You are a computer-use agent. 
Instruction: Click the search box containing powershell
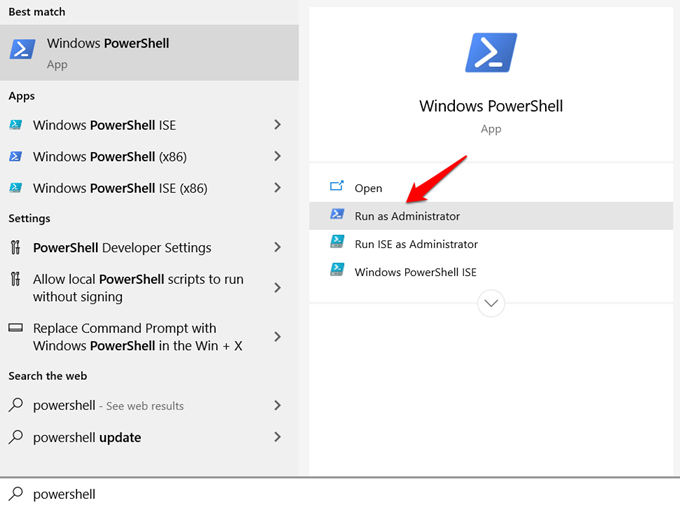point(340,494)
